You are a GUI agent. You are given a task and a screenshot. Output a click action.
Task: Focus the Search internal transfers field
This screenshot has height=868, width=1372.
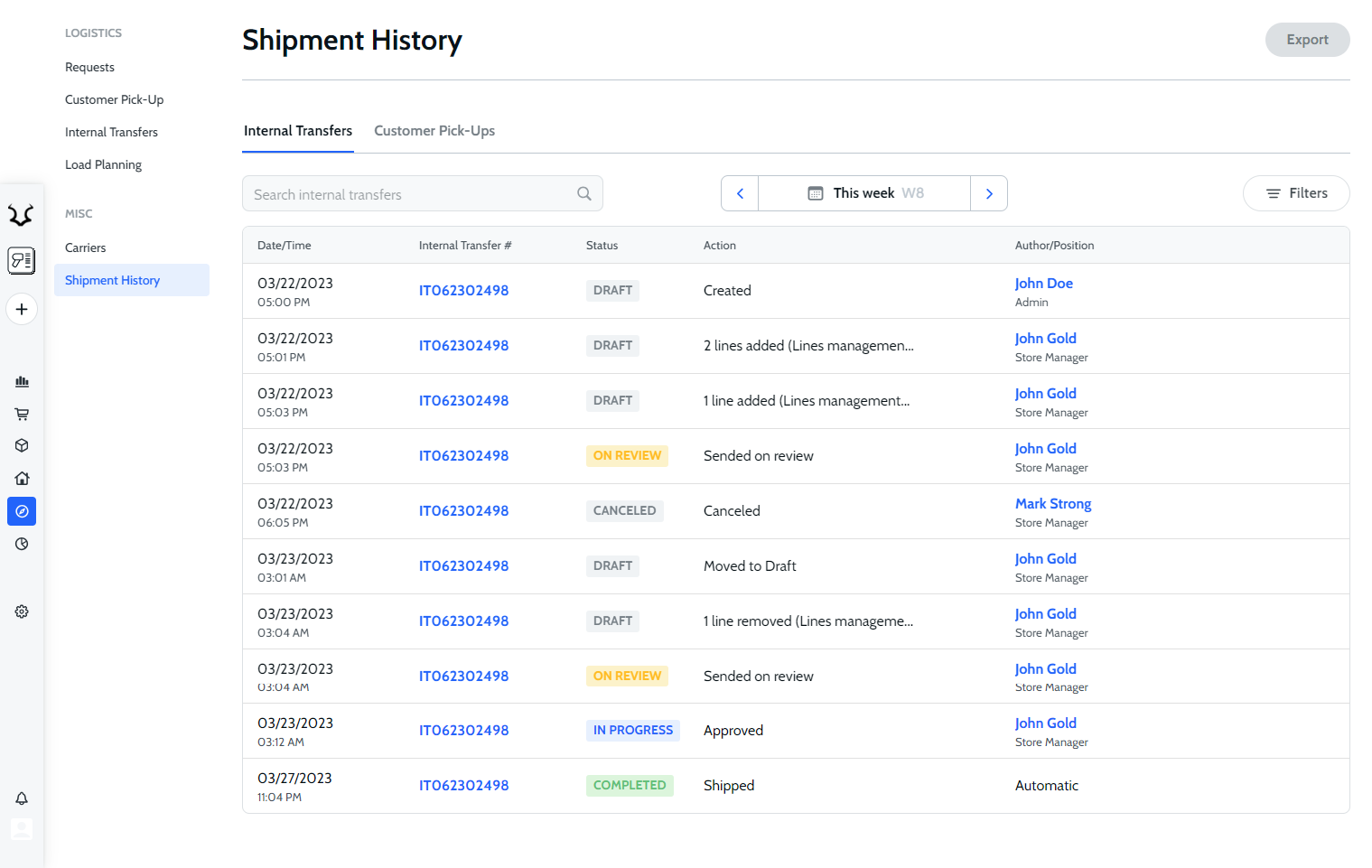click(x=411, y=194)
